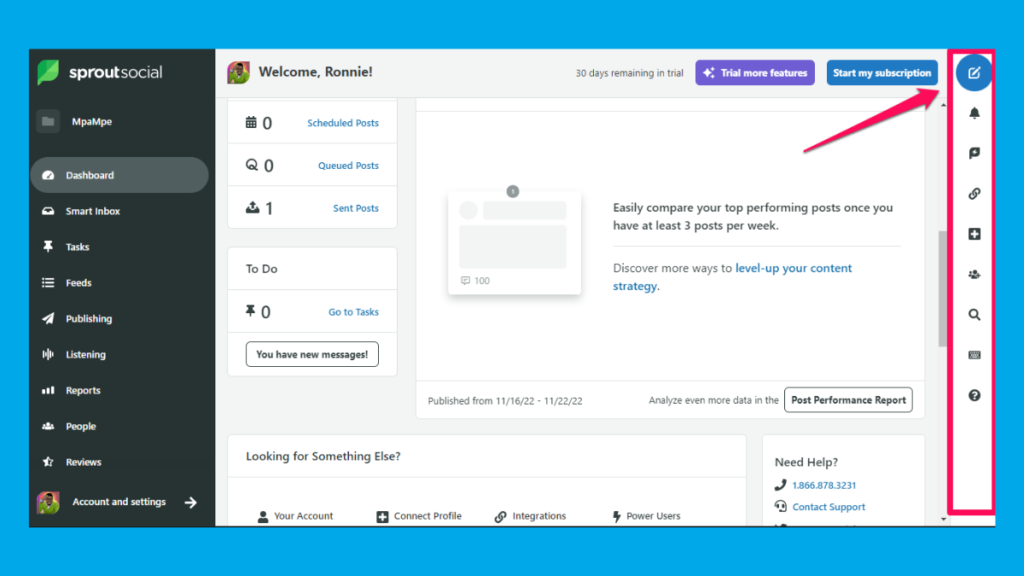Click the scrollbar down arrow
1024x576 pixels.
click(943, 519)
